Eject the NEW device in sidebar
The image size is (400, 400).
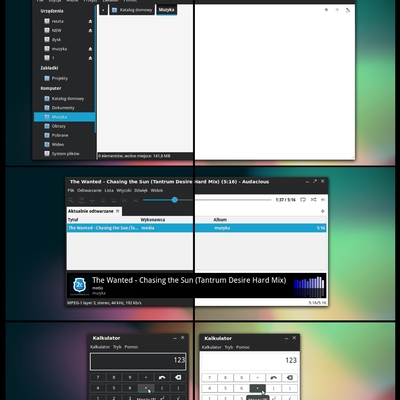[90, 31]
